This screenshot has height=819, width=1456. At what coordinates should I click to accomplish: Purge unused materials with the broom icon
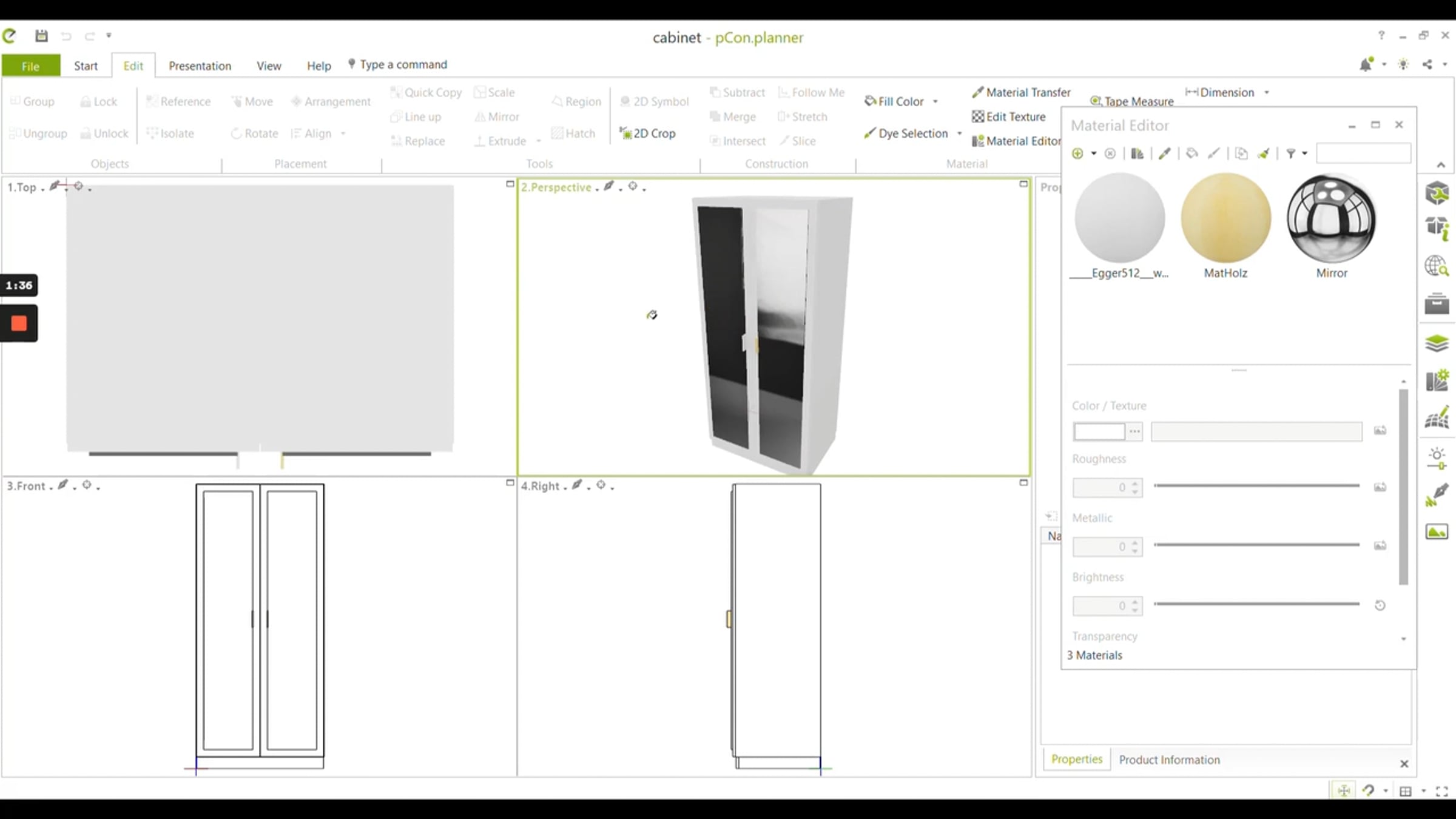(x=1264, y=153)
